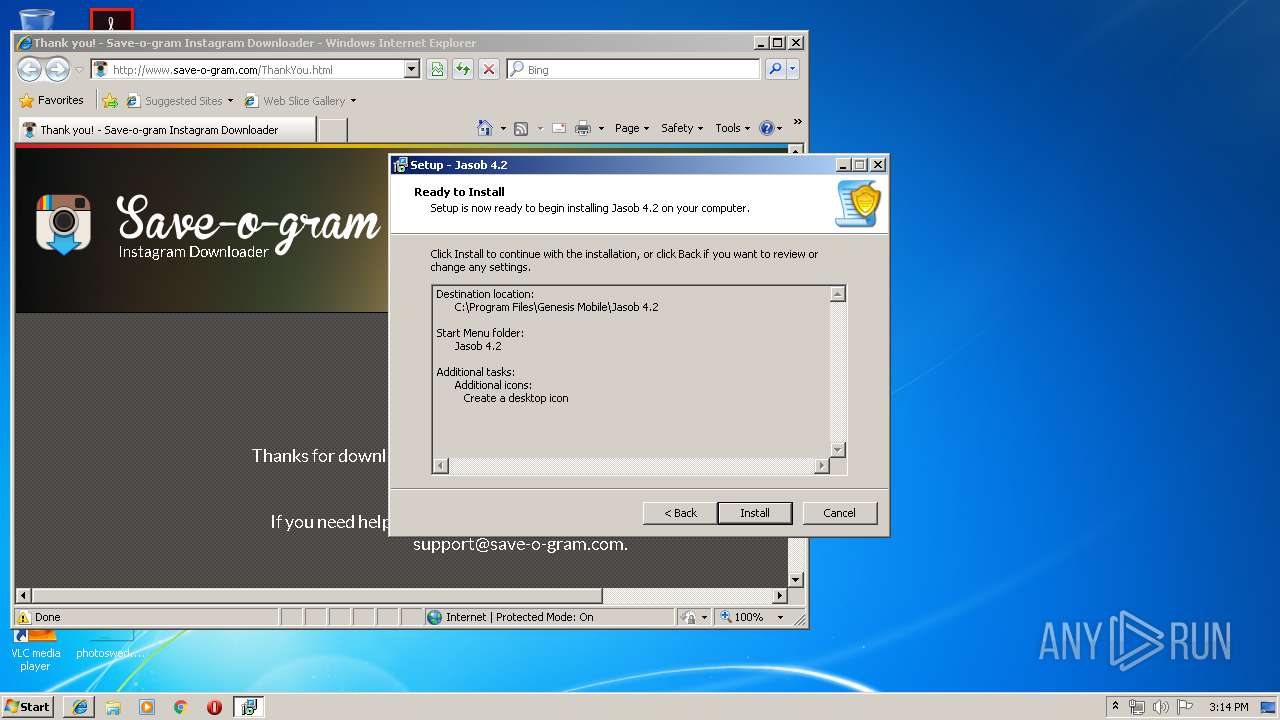Click setup memo scroll left arrow

[441, 466]
